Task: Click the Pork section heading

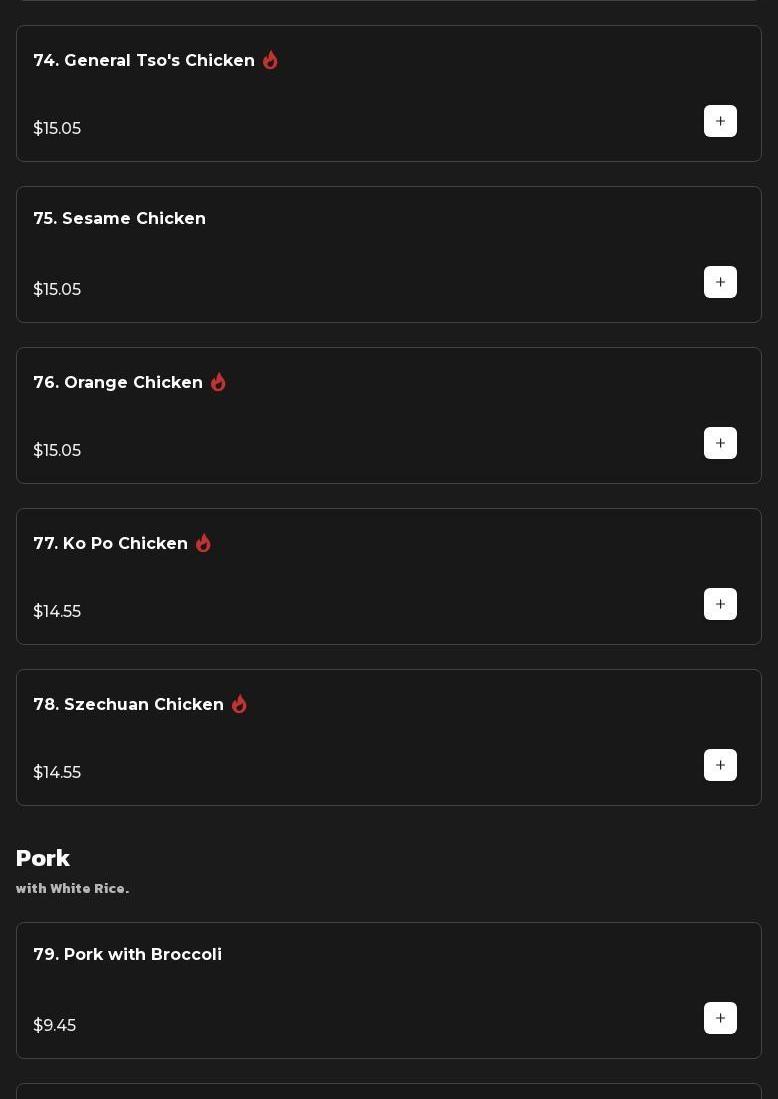Action: pos(43,859)
